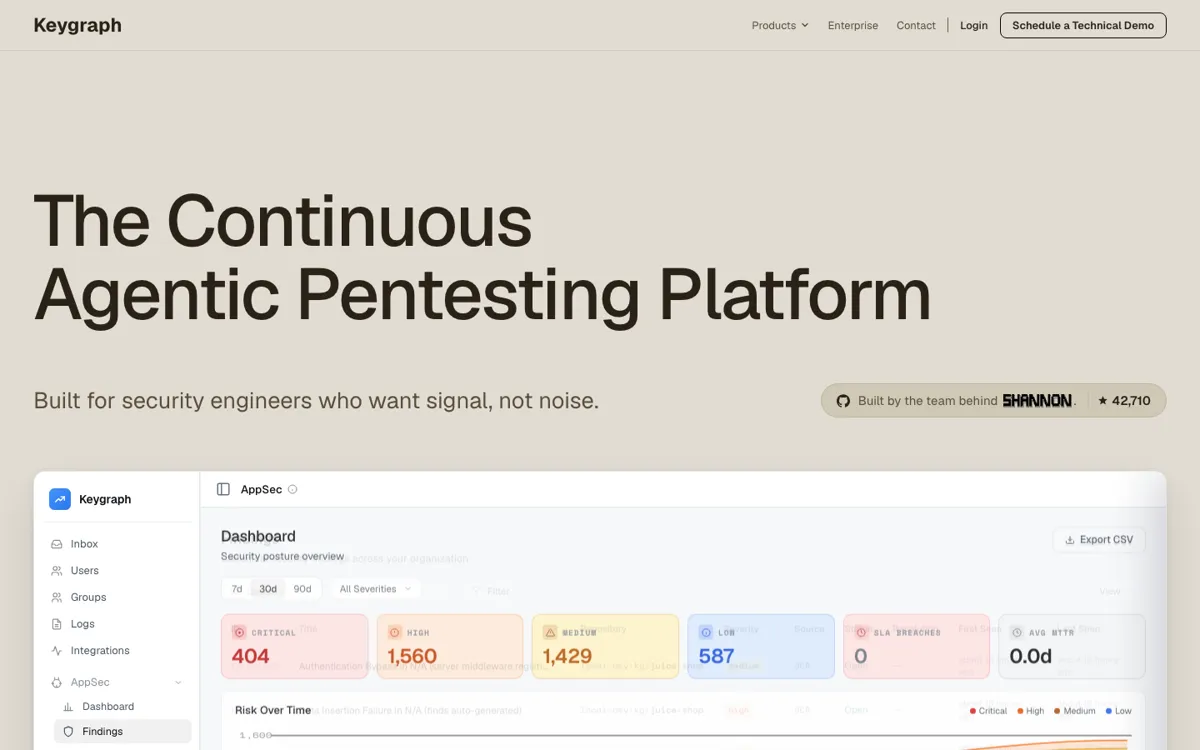Schedule a Technical Demo button
This screenshot has height=750, width=1200.
1083,25
